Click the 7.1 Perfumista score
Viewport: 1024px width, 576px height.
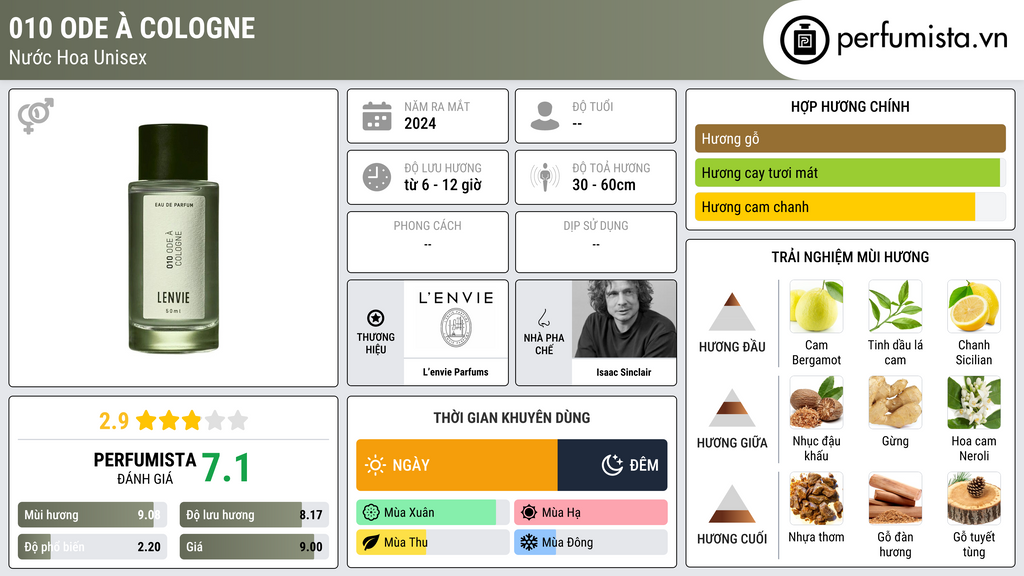pyautogui.click(x=225, y=468)
